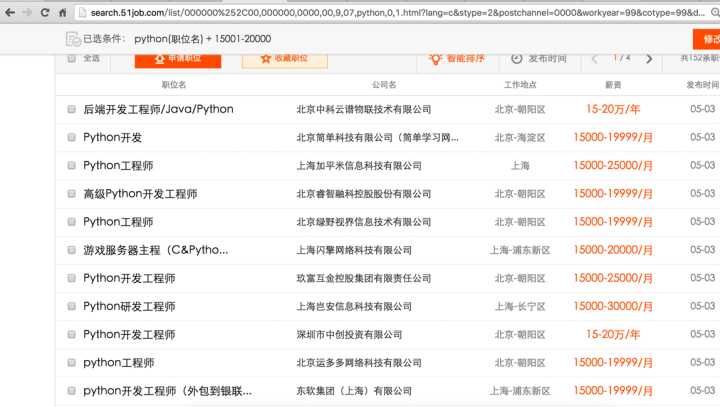Select checkbox for 深圳市中创投资 row
720x407 pixels.
(x=71, y=334)
